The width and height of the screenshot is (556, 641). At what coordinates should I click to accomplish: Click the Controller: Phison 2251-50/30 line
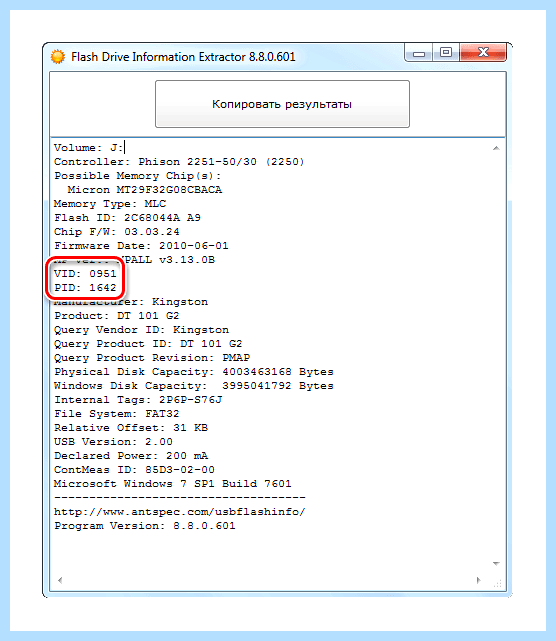tap(179, 162)
